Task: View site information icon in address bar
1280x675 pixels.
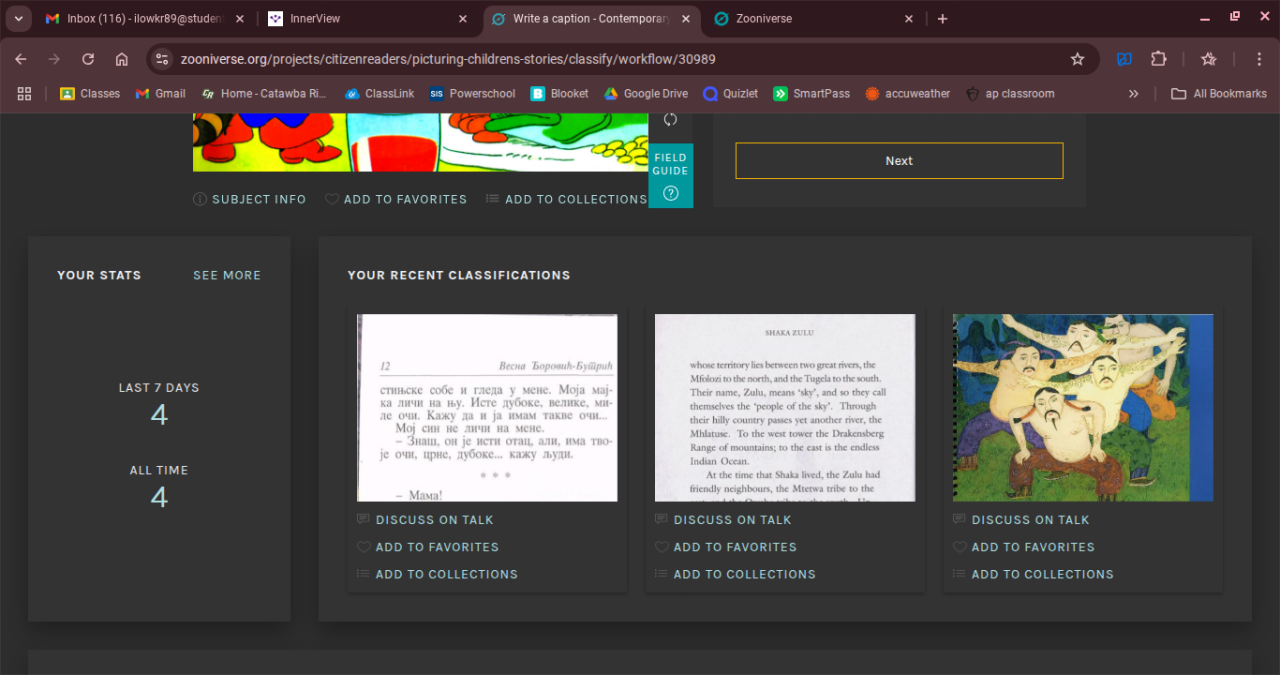Action: coord(162,59)
